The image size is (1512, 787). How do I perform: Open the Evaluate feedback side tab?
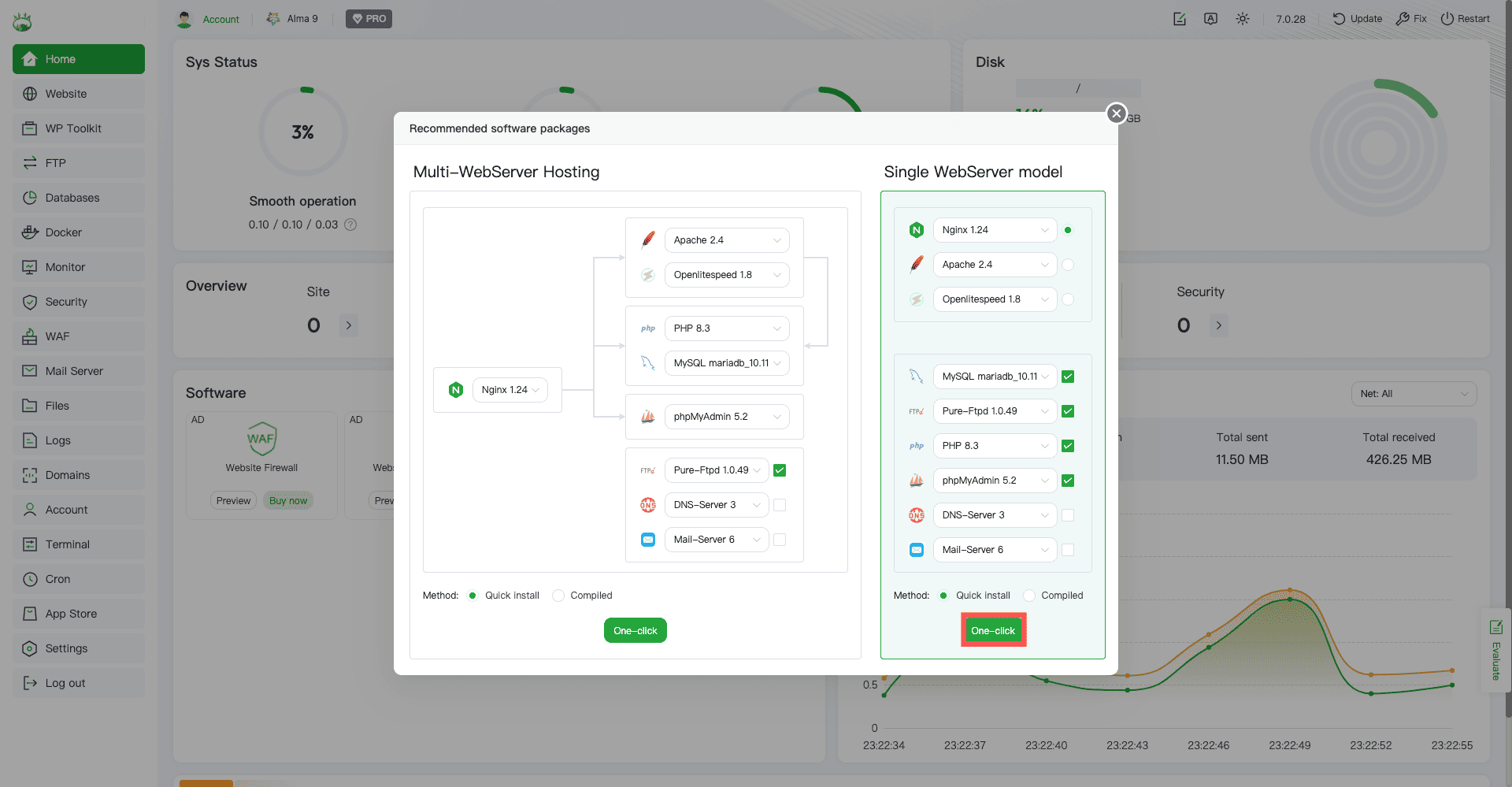pyautogui.click(x=1495, y=650)
